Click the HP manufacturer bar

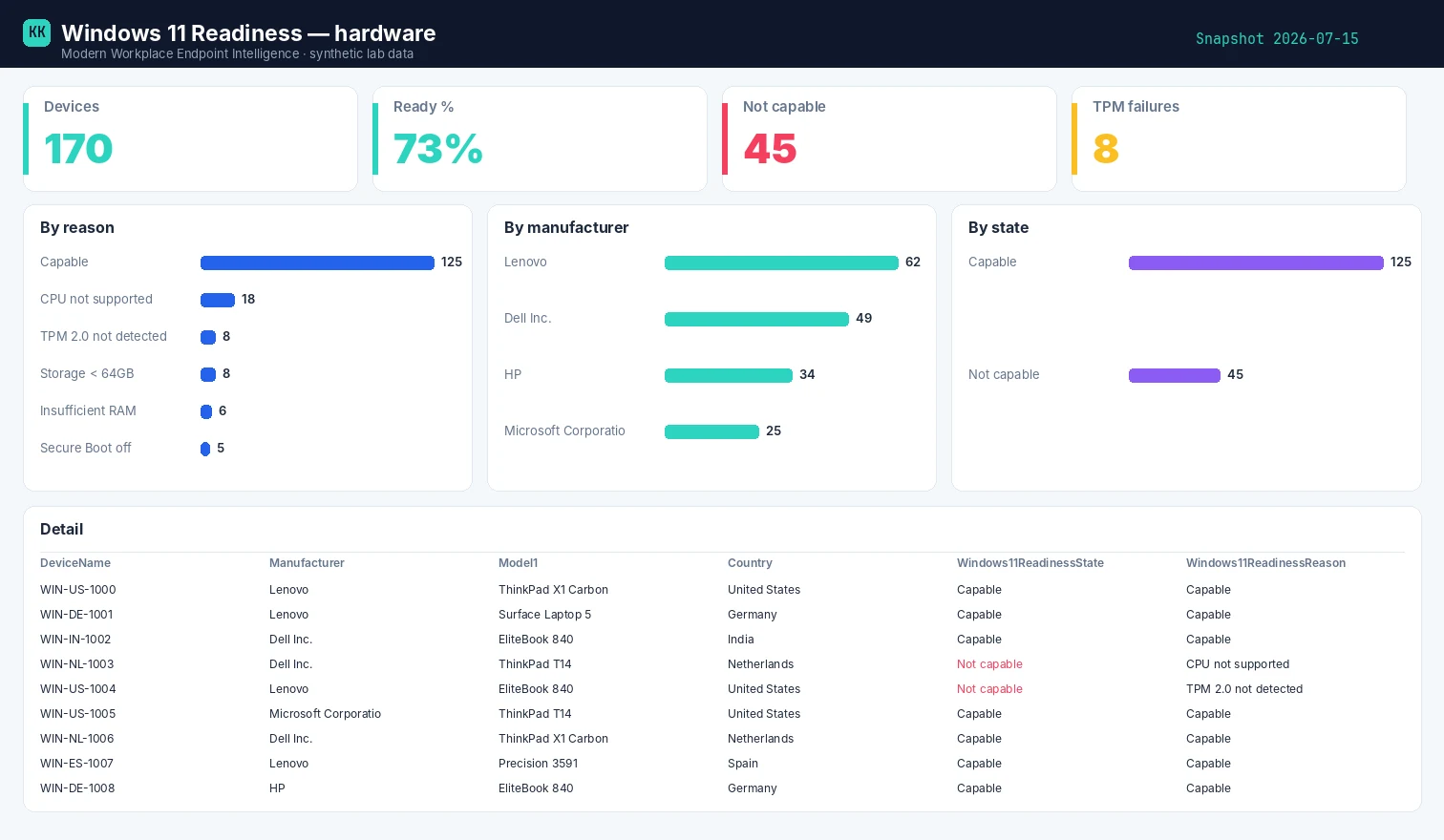[729, 375]
